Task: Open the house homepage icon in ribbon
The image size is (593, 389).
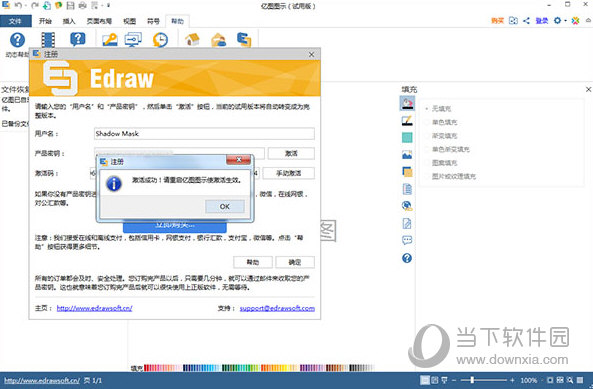Action: tap(192, 39)
